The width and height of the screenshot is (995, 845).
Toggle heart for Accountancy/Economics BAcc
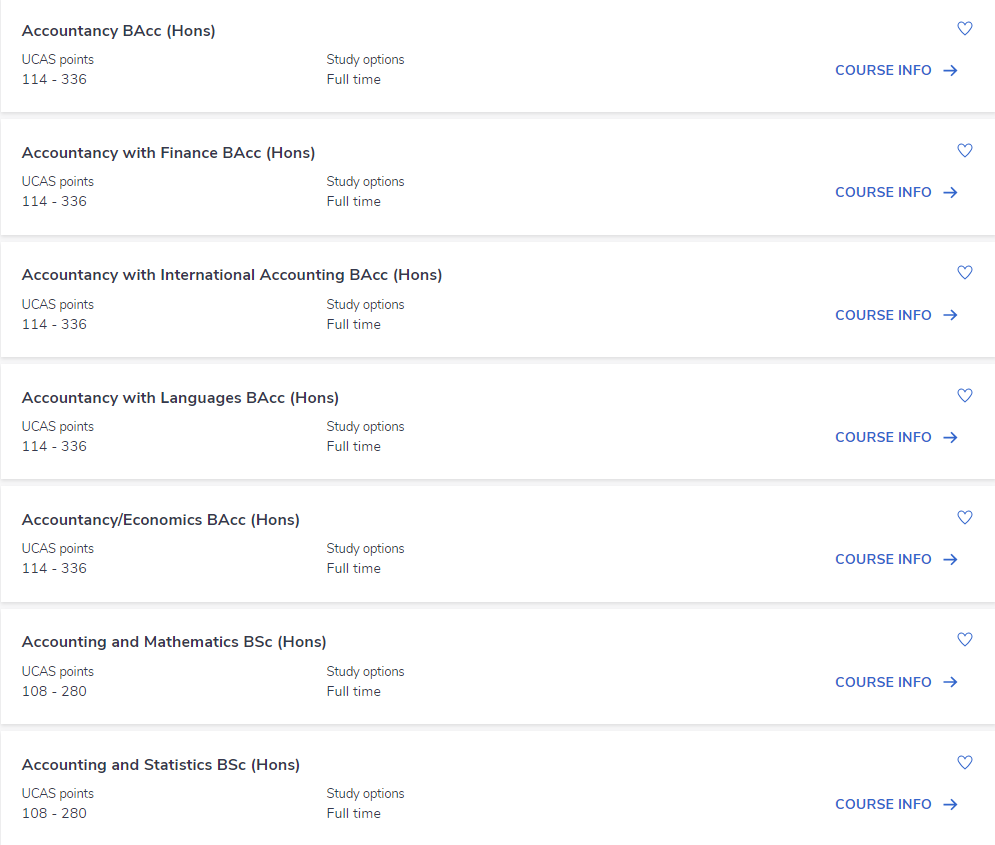(x=965, y=518)
